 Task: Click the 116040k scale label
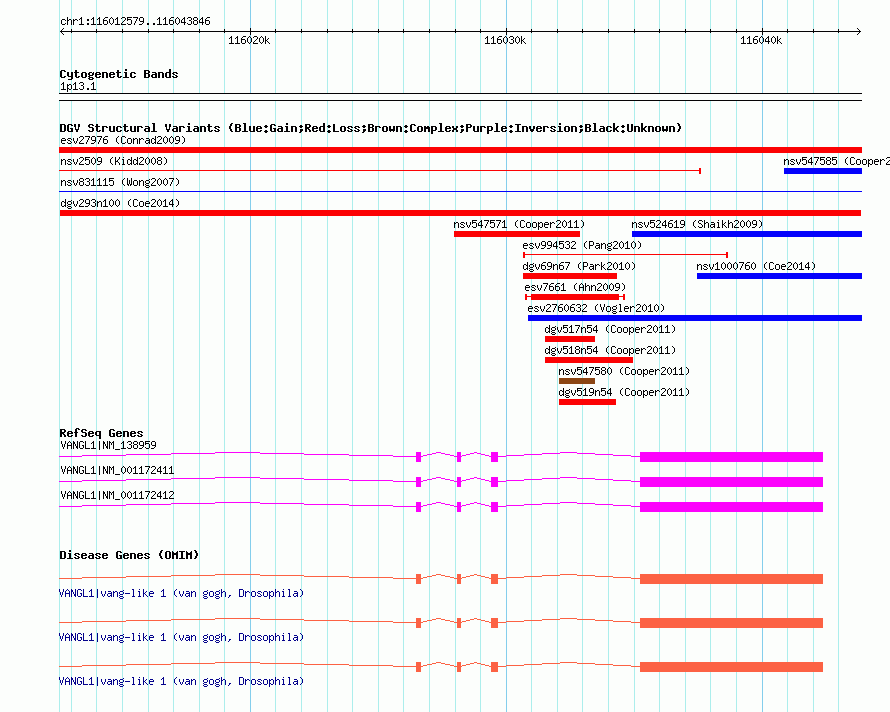(761, 40)
